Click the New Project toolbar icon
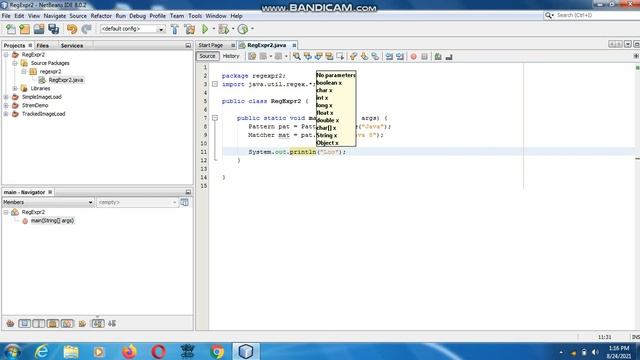This screenshot has width=640, height=360. [24, 29]
